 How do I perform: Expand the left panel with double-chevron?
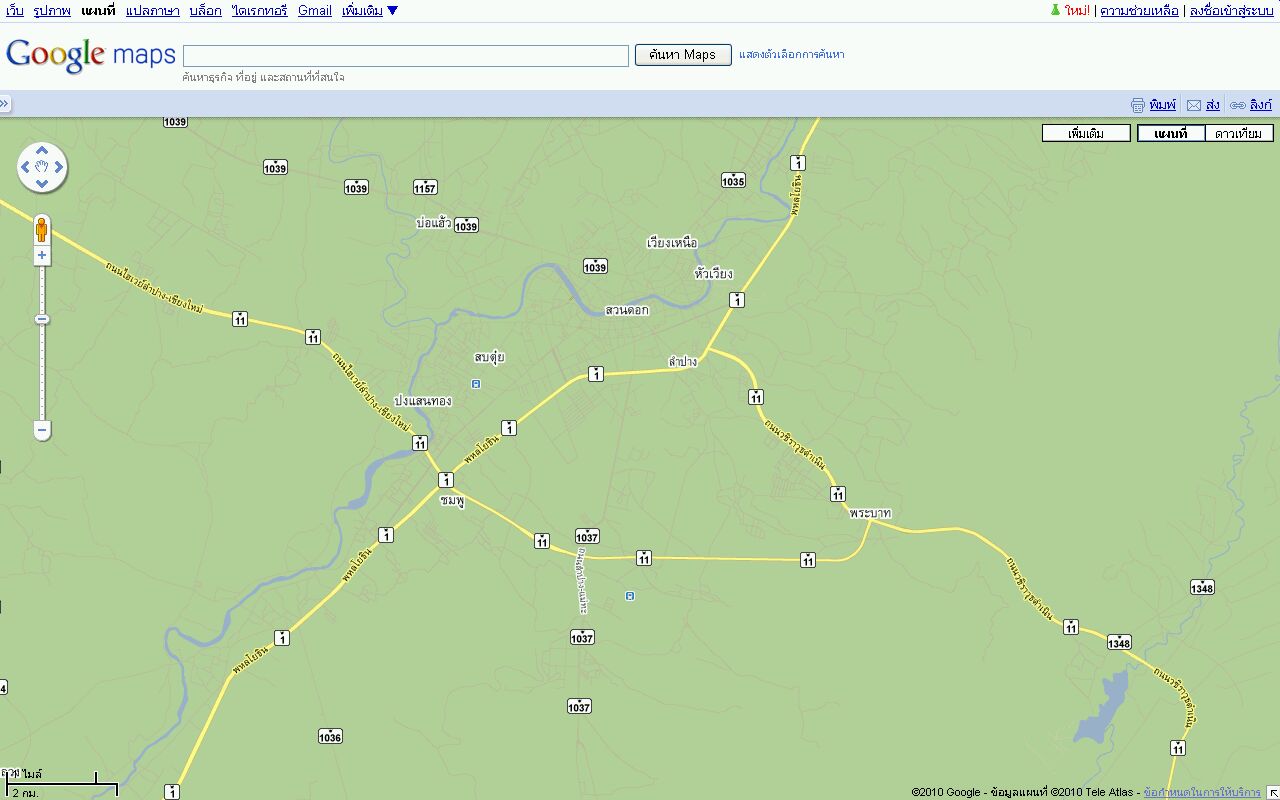[x=5, y=103]
